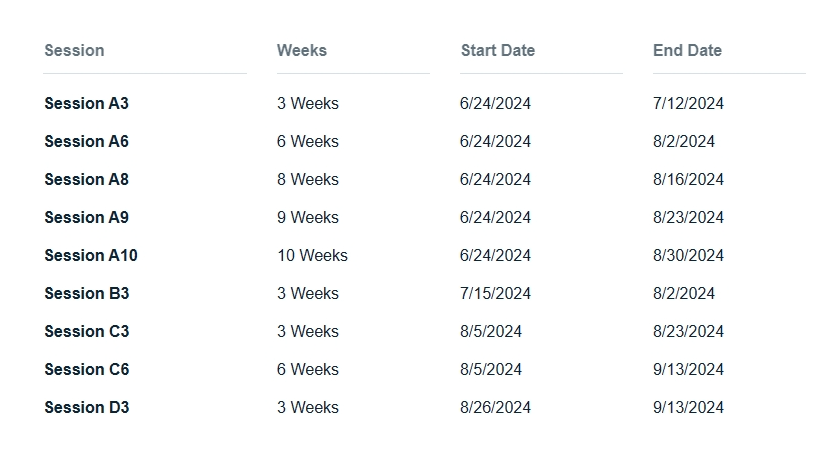The width and height of the screenshot is (822, 468).
Task: Click the Session column header
Action: (74, 50)
